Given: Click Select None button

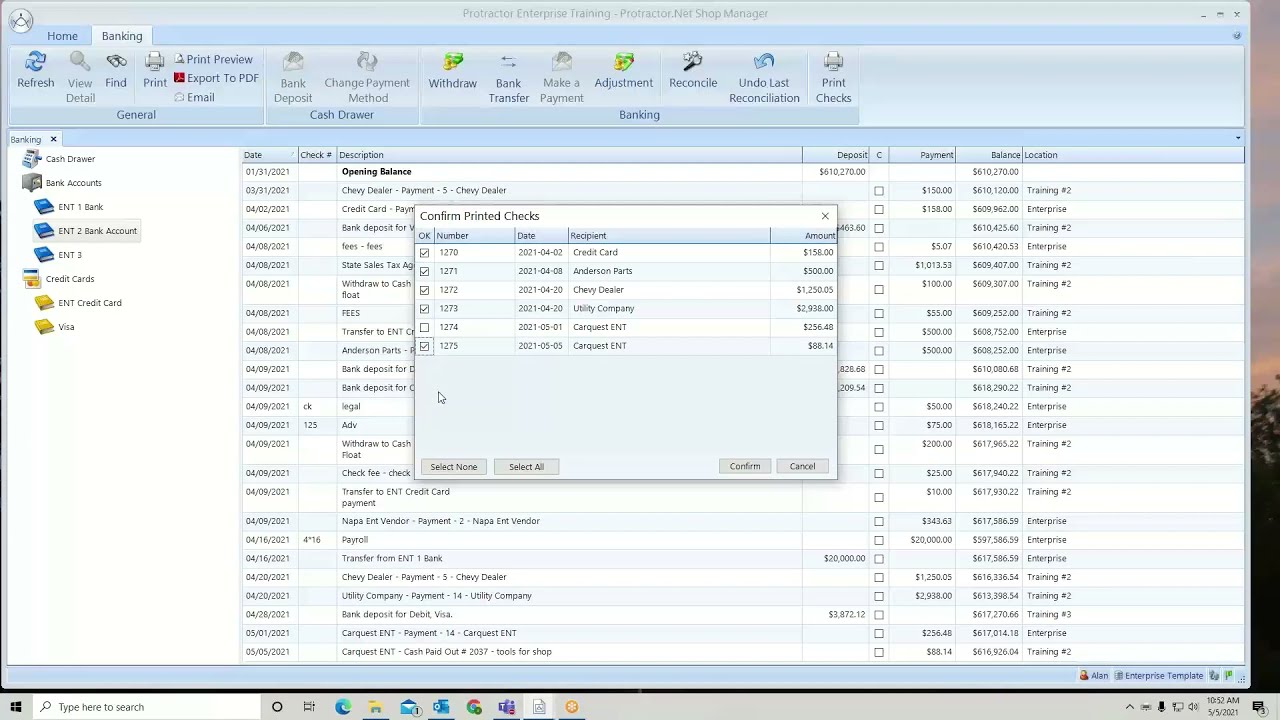Looking at the screenshot, I should click(x=454, y=467).
